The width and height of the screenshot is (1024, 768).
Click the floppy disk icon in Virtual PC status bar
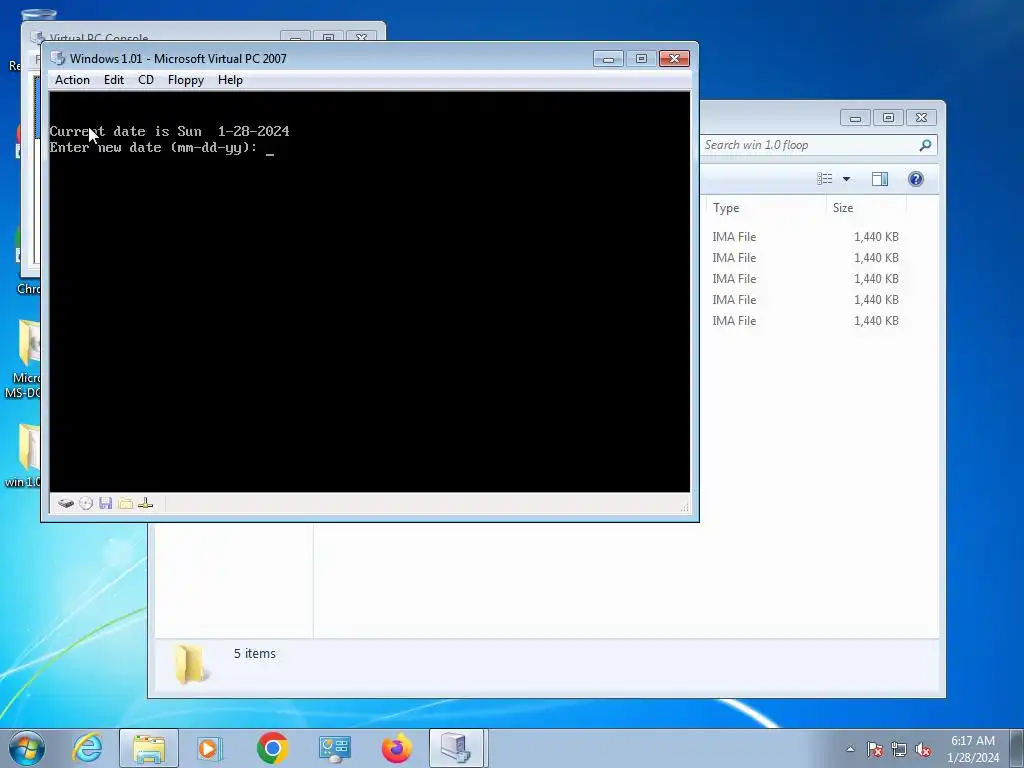point(106,504)
